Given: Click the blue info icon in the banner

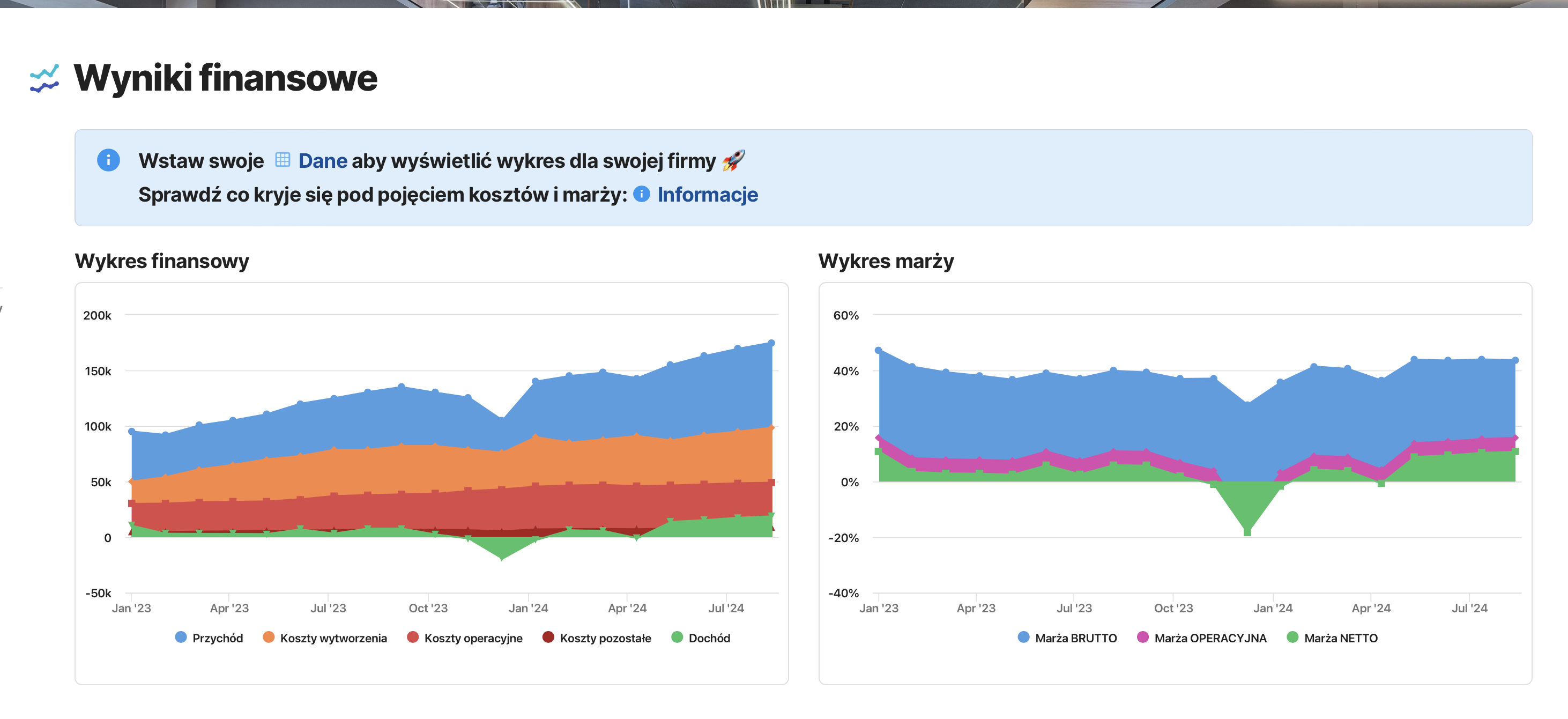Looking at the screenshot, I should click(108, 160).
